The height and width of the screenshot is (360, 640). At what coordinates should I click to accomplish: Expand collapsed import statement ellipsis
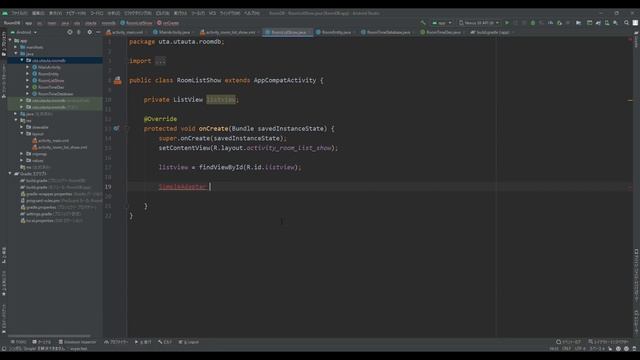click(x=160, y=61)
